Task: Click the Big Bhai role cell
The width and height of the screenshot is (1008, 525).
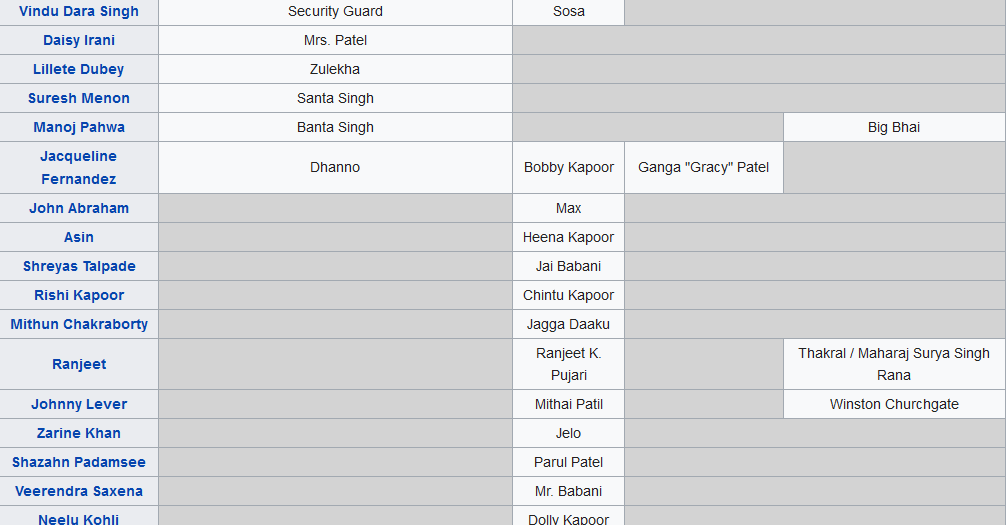Action: pyautogui.click(x=894, y=127)
